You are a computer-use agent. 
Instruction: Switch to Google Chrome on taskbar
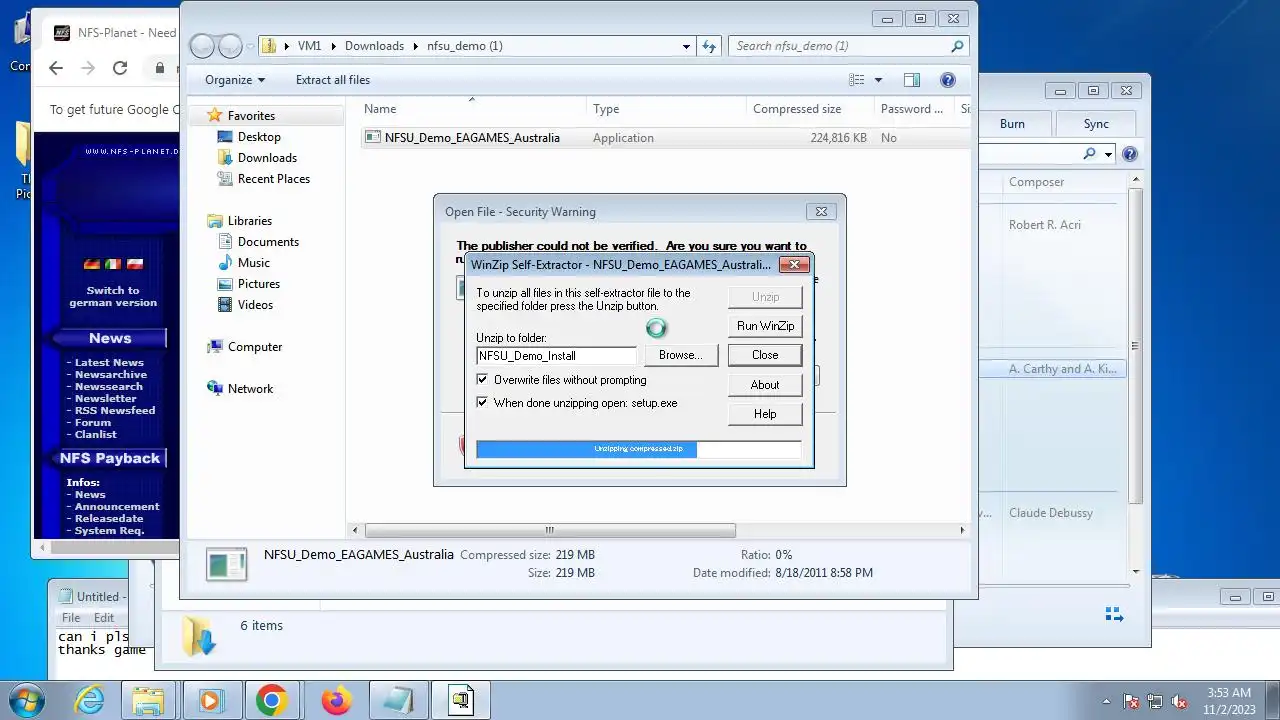[272, 701]
